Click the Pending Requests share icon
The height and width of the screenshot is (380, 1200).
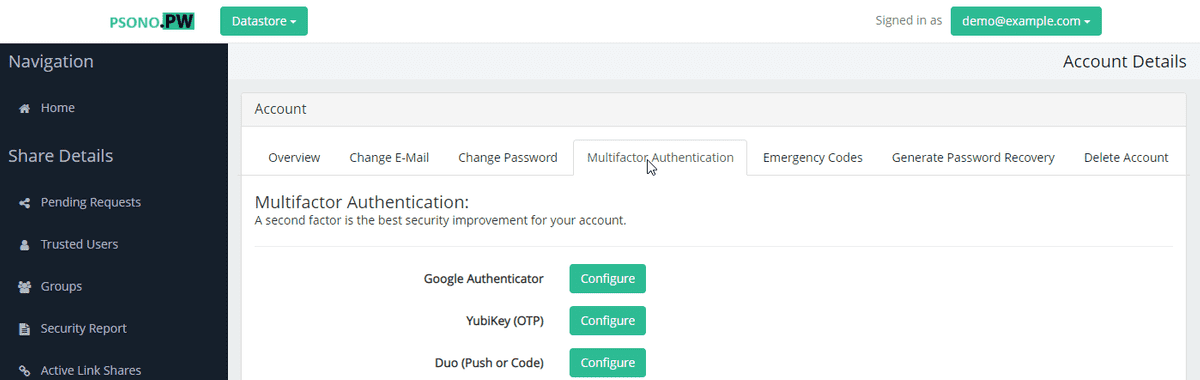pos(24,202)
